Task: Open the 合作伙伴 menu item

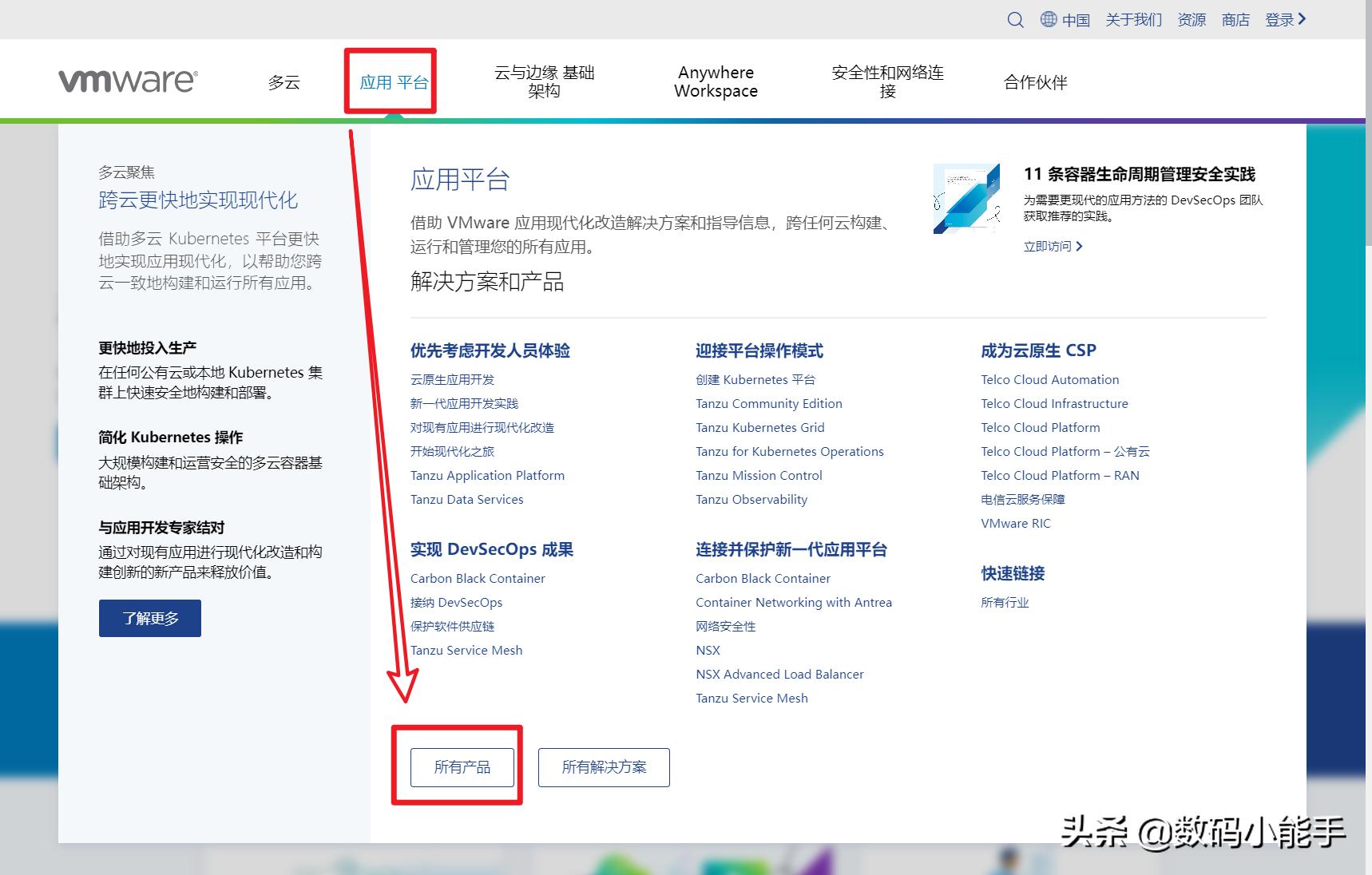Action: pyautogui.click(x=1036, y=81)
